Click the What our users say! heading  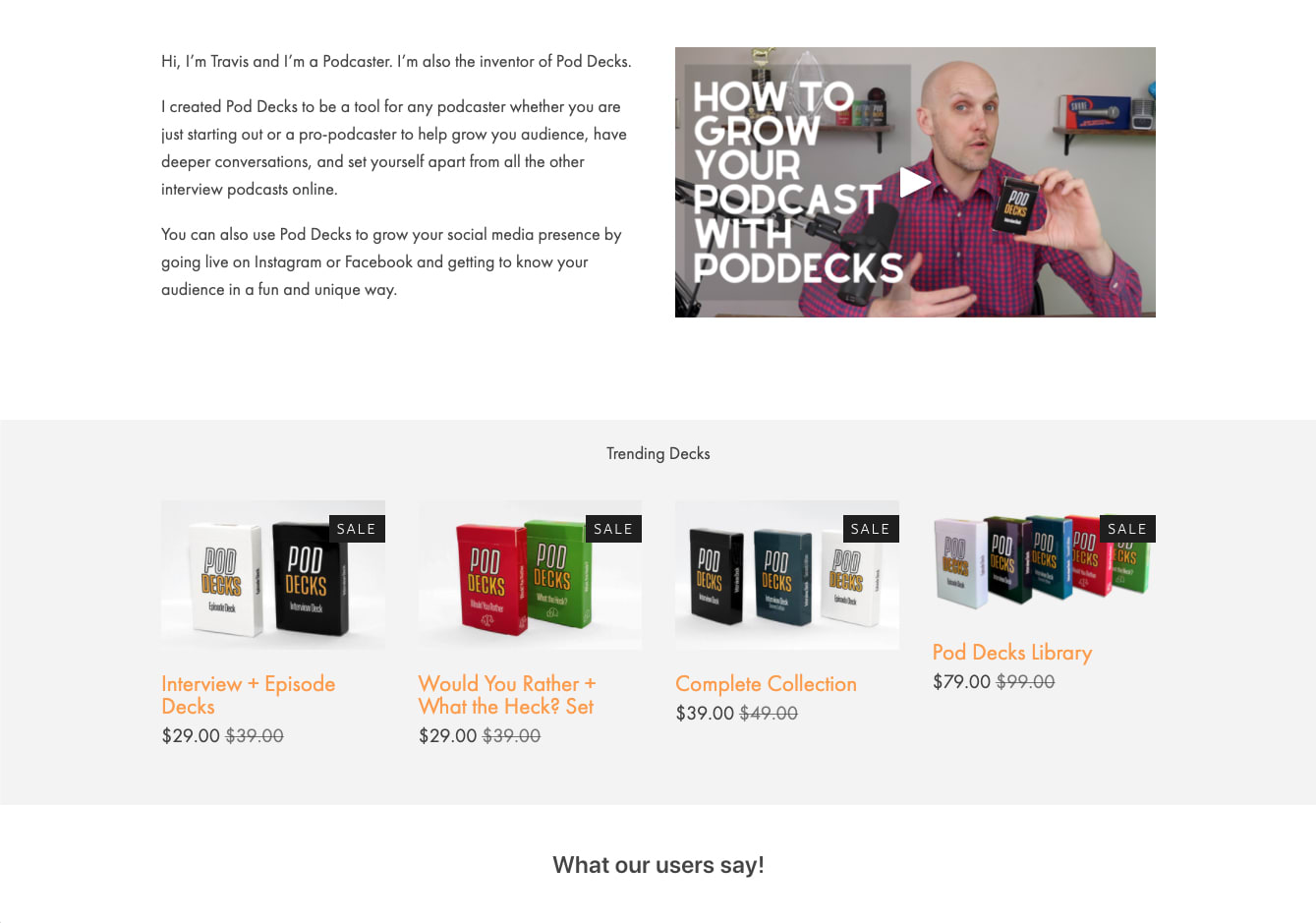[658, 865]
